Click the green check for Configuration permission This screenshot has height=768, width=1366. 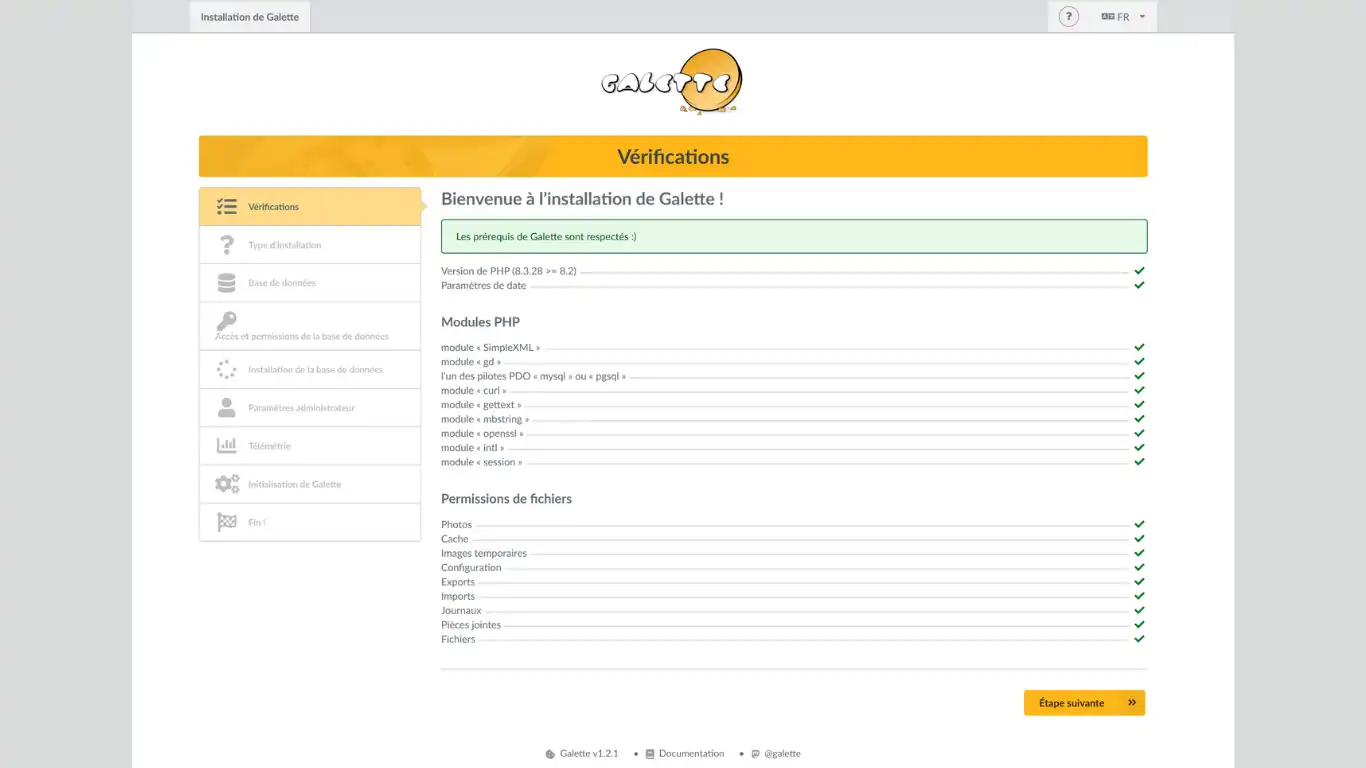tap(1139, 567)
